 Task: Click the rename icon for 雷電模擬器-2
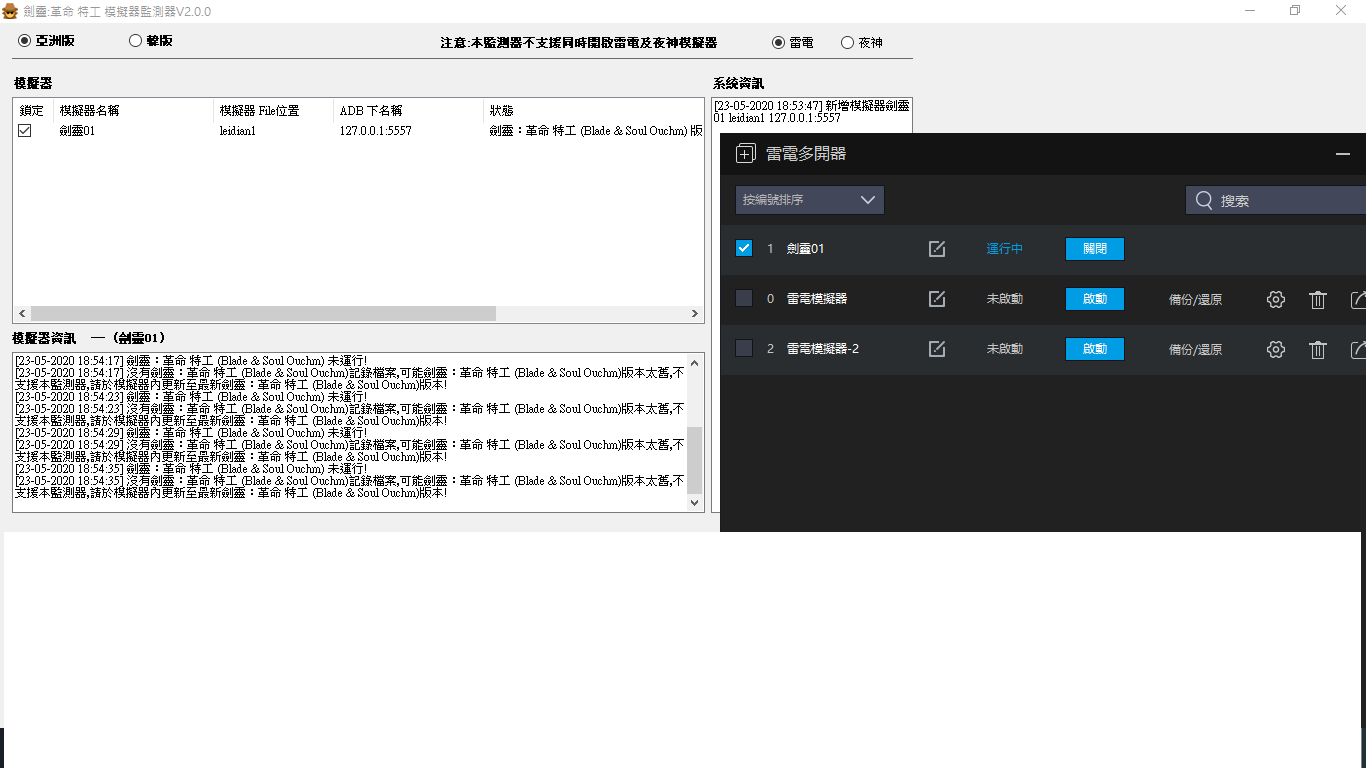(937, 349)
